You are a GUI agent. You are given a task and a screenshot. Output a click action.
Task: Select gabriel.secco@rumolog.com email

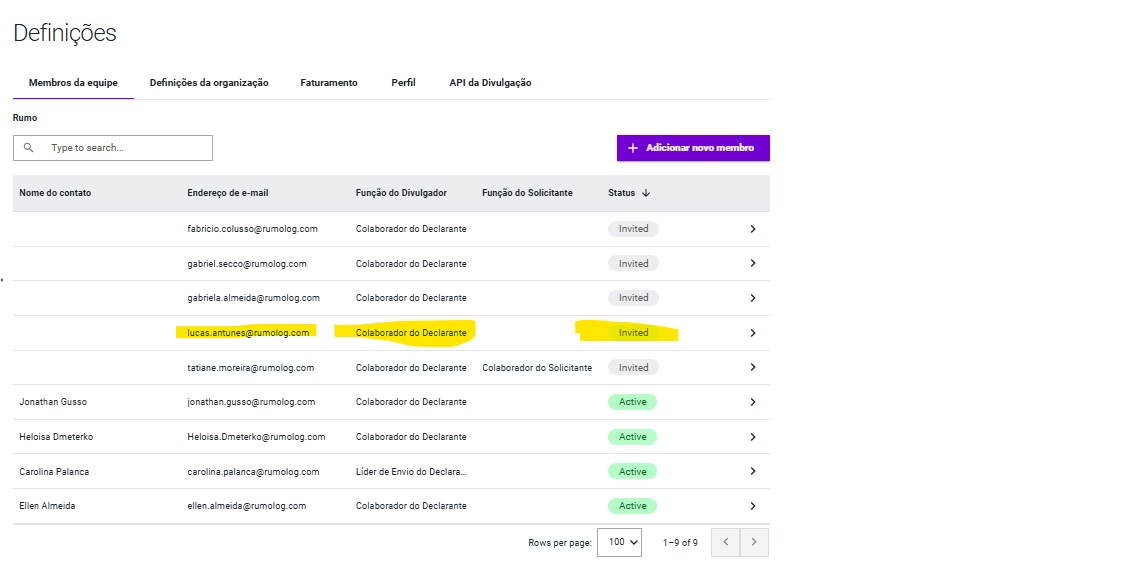pos(247,264)
